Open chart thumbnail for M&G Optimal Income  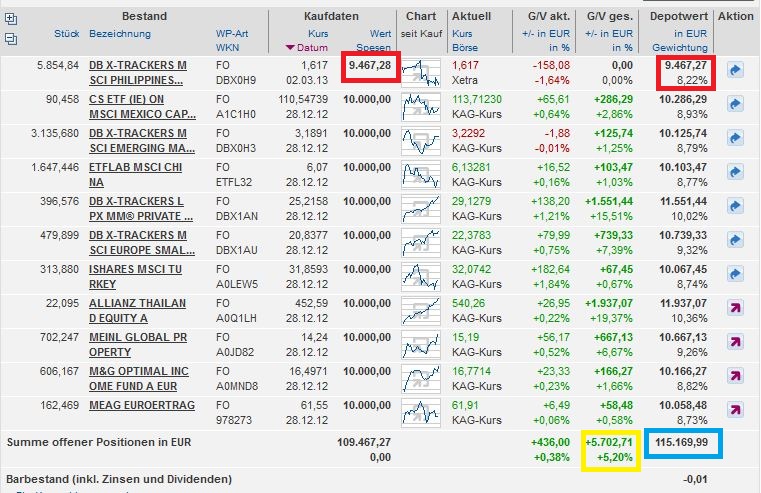(x=421, y=378)
